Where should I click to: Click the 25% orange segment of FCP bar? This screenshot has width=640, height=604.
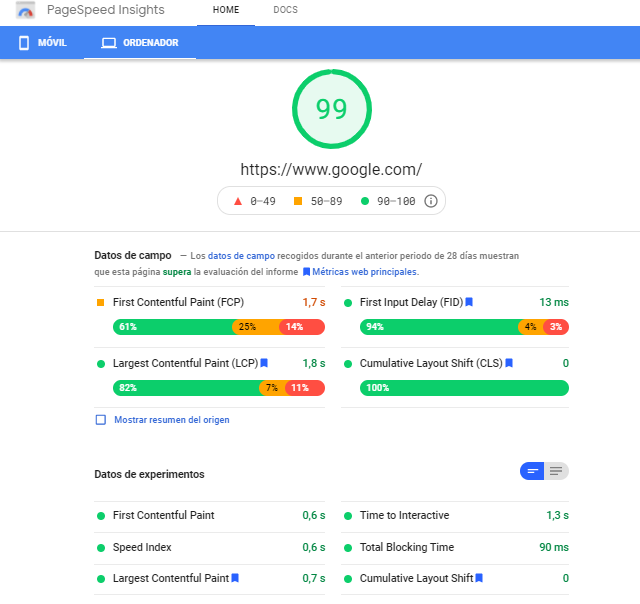point(256,327)
